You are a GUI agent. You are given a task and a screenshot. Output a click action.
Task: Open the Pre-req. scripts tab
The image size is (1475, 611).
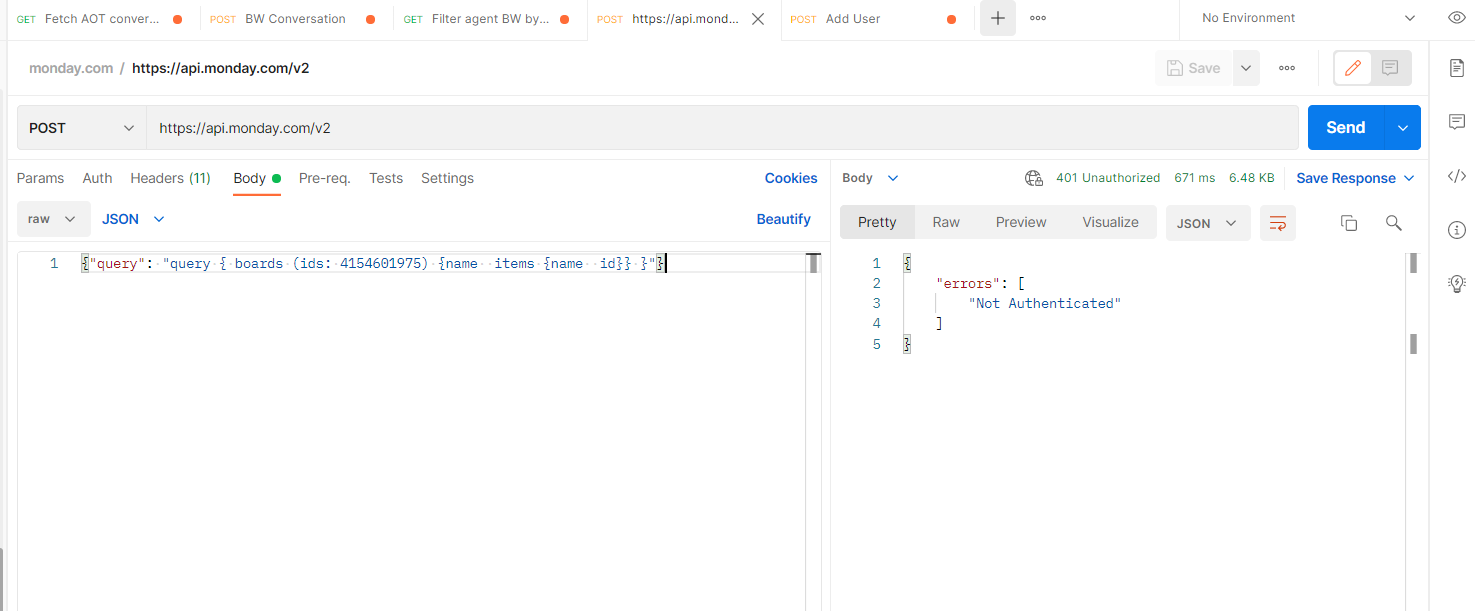[324, 178]
